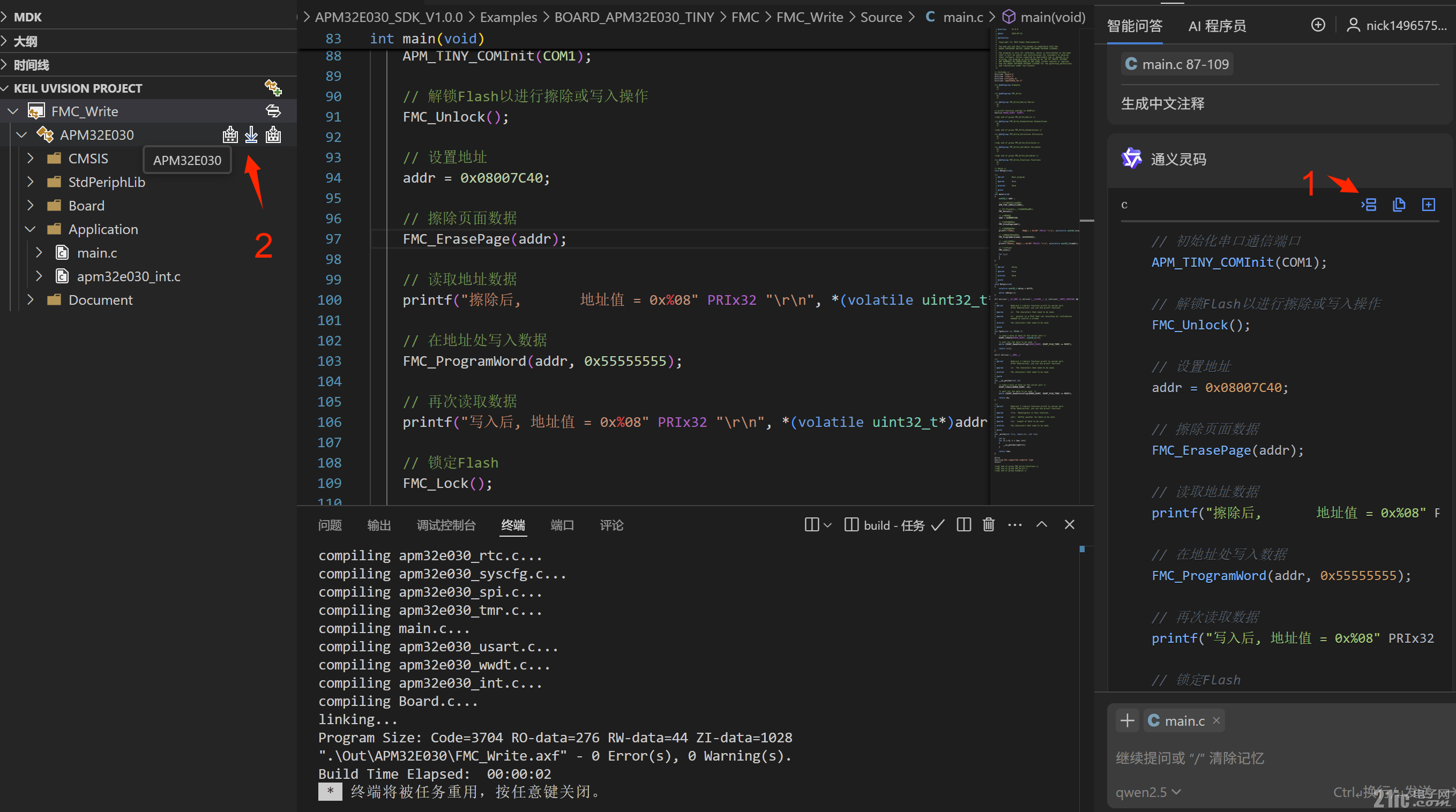The width and height of the screenshot is (1456, 812).
Task: Delete the terminal with the trash icon
Action: point(988,524)
